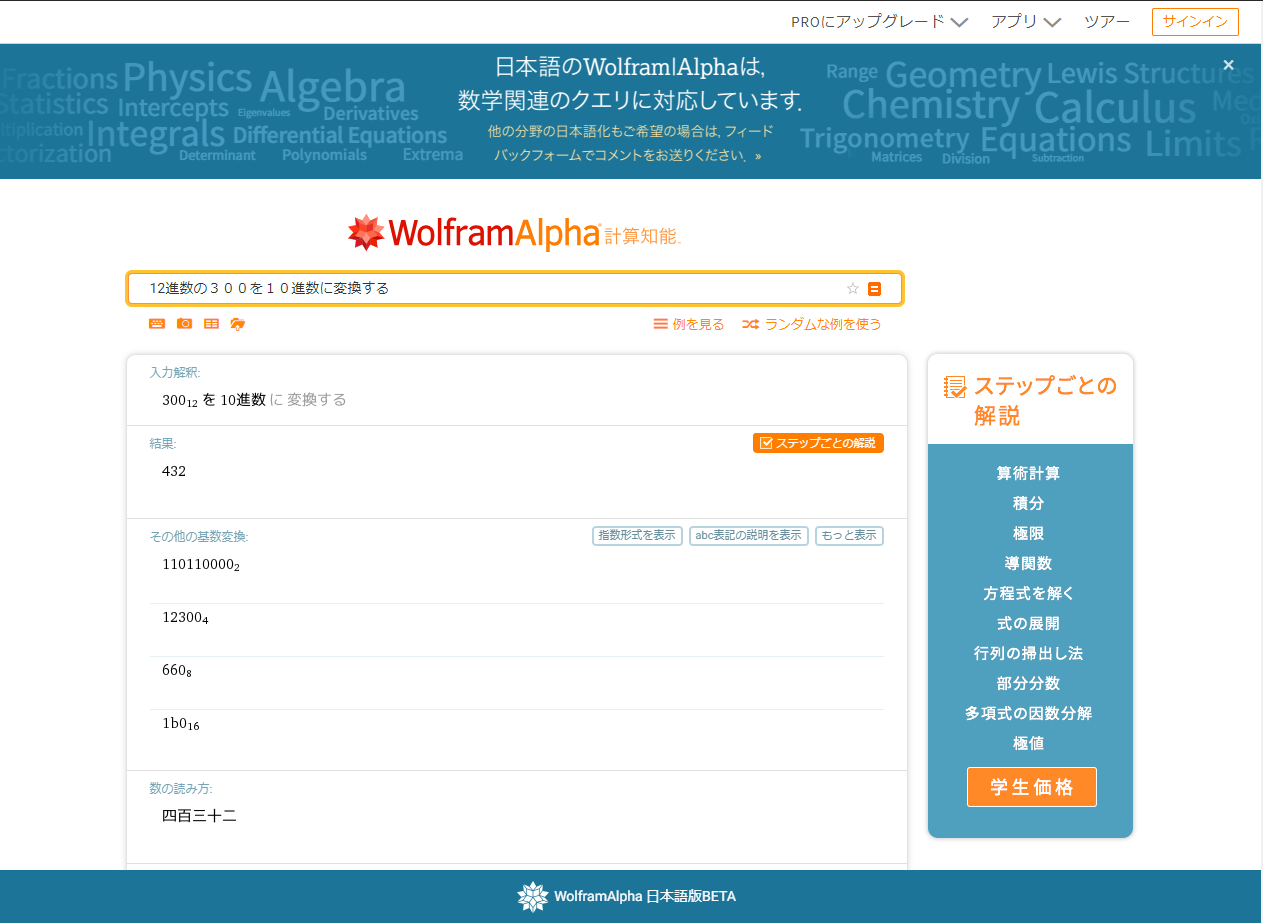Click the 'ステップごとの解説' button in results
The image size is (1263, 923).
coord(818,443)
